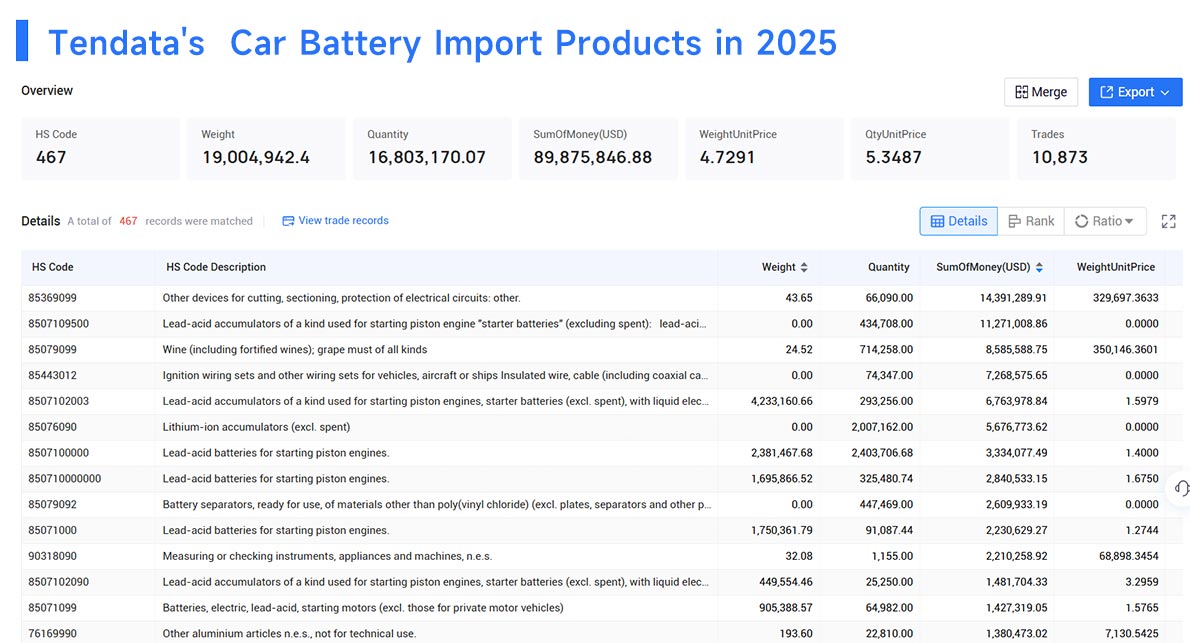This screenshot has width=1190, height=643.
Task: Click the Quantity overview card 16,803,170.07
Action: pos(433,148)
